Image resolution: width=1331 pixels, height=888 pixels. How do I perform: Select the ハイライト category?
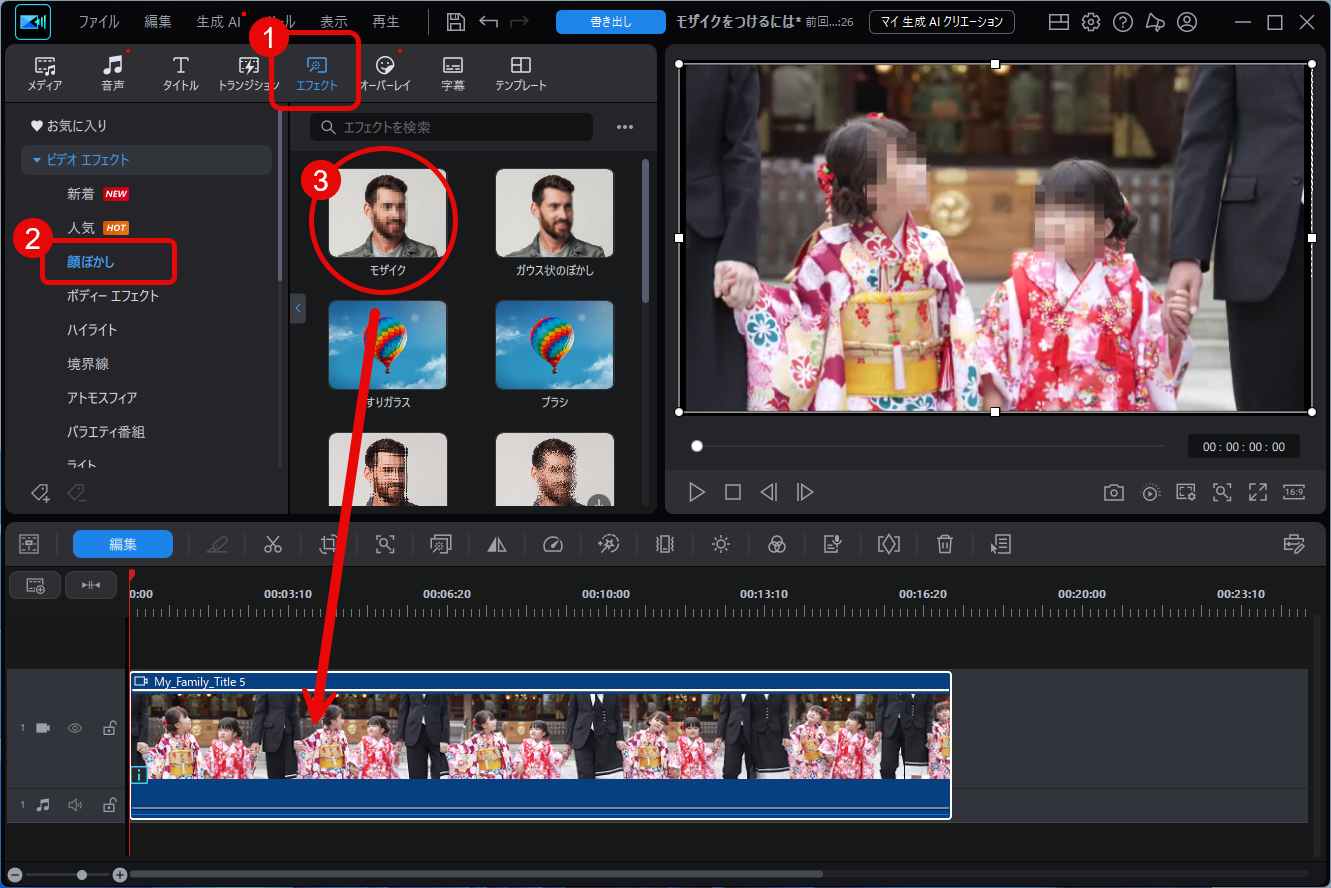92,330
